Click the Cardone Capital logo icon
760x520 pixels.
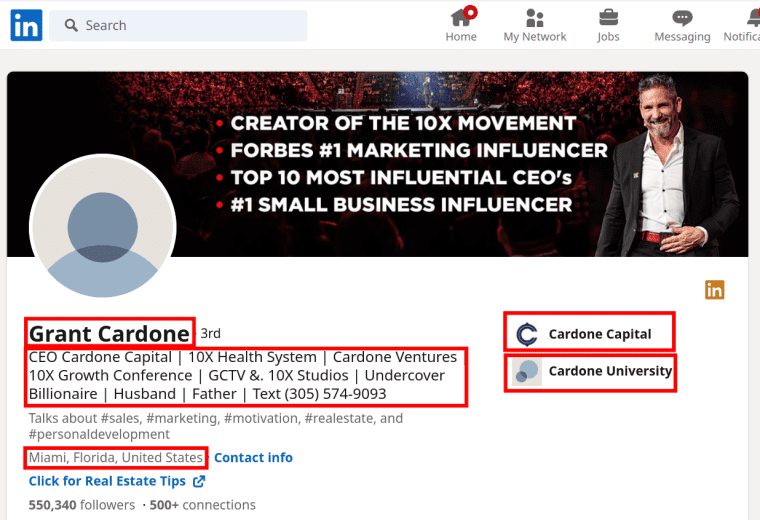[527, 334]
